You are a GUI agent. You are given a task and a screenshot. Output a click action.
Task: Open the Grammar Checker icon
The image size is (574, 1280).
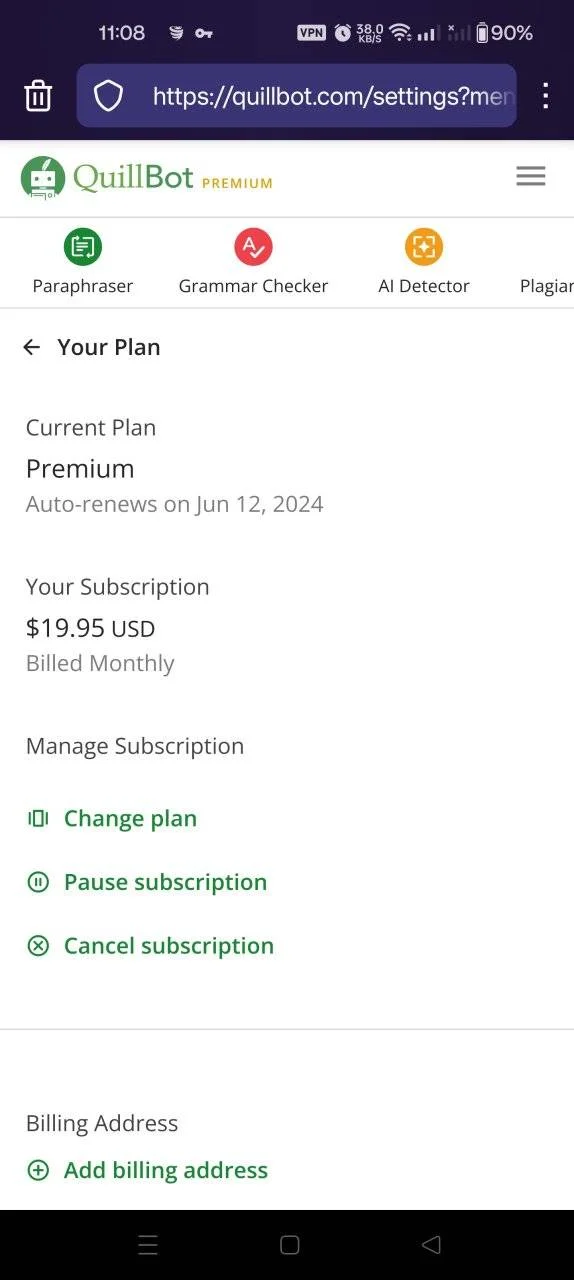(253, 246)
